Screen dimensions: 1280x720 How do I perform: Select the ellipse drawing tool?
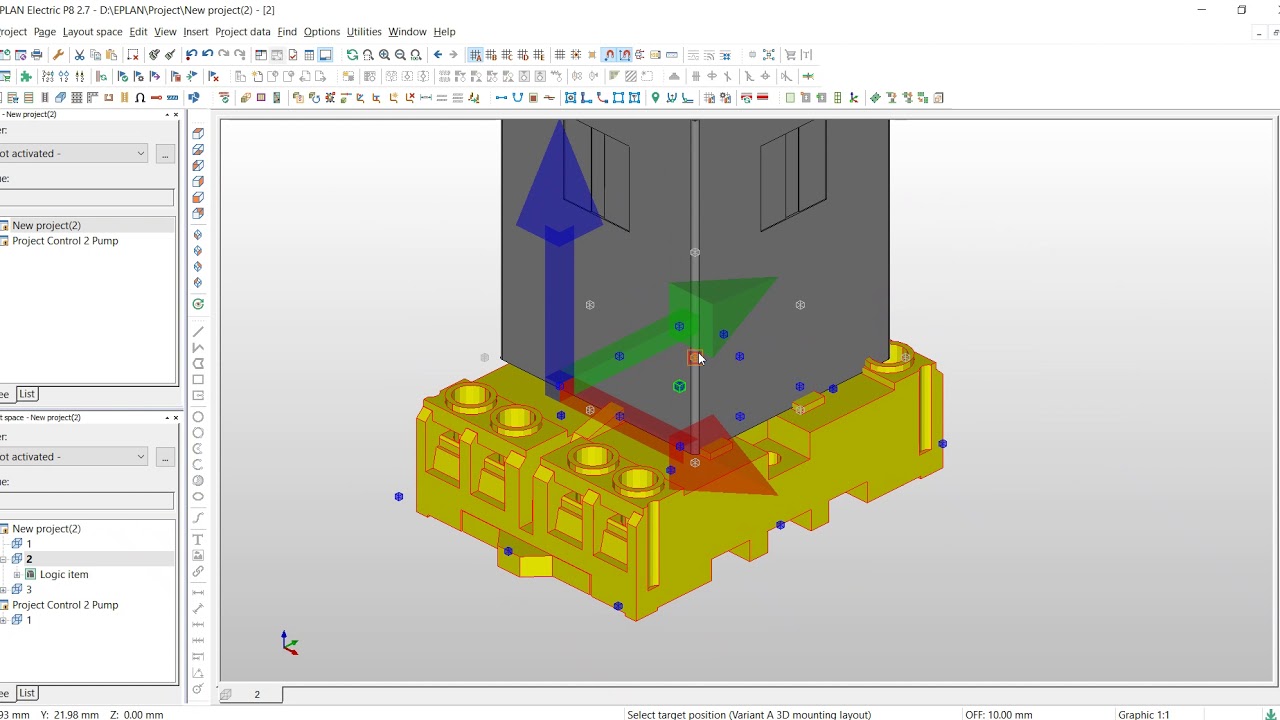198,496
